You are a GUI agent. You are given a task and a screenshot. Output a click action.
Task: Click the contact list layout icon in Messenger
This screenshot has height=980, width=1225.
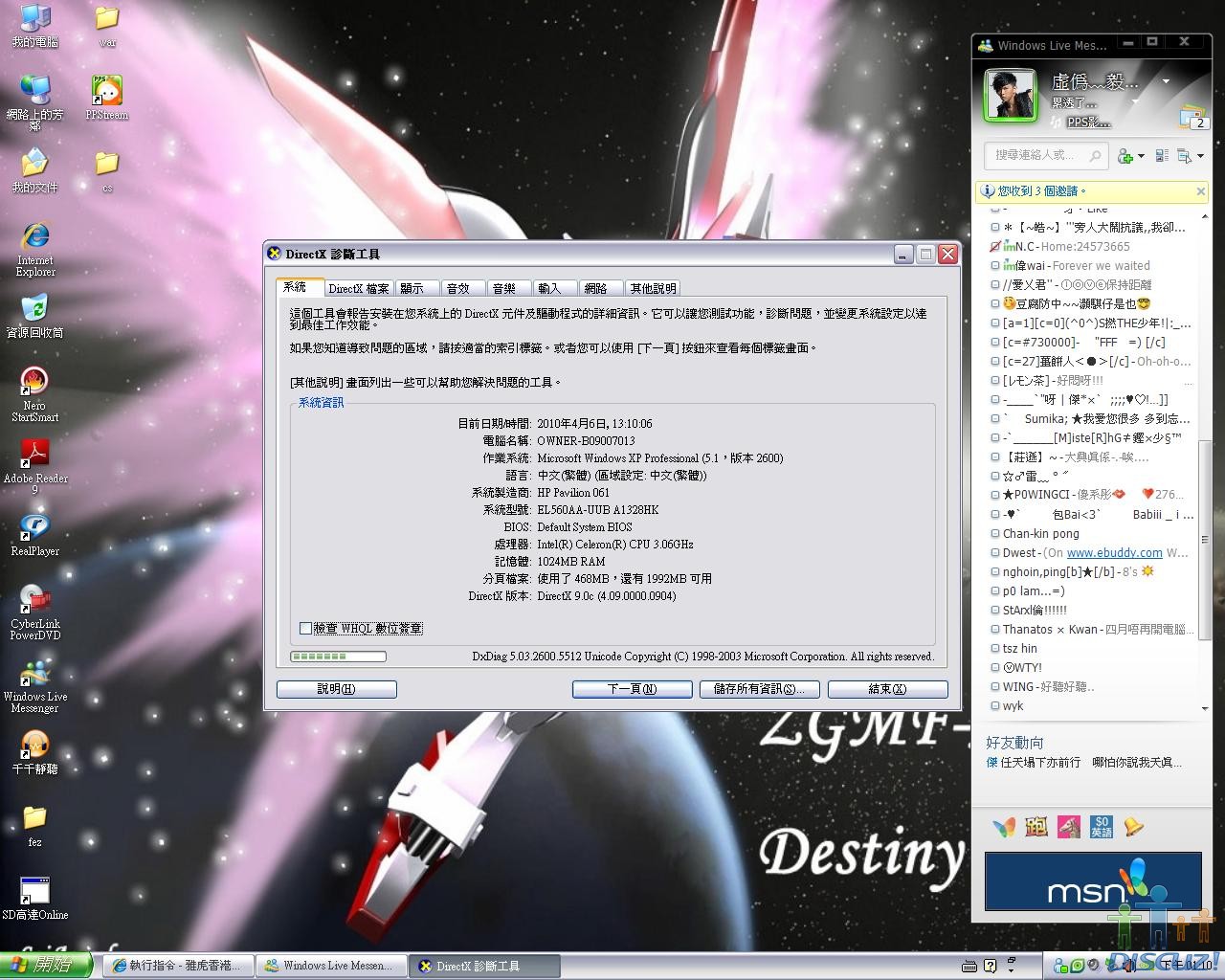point(1162,156)
